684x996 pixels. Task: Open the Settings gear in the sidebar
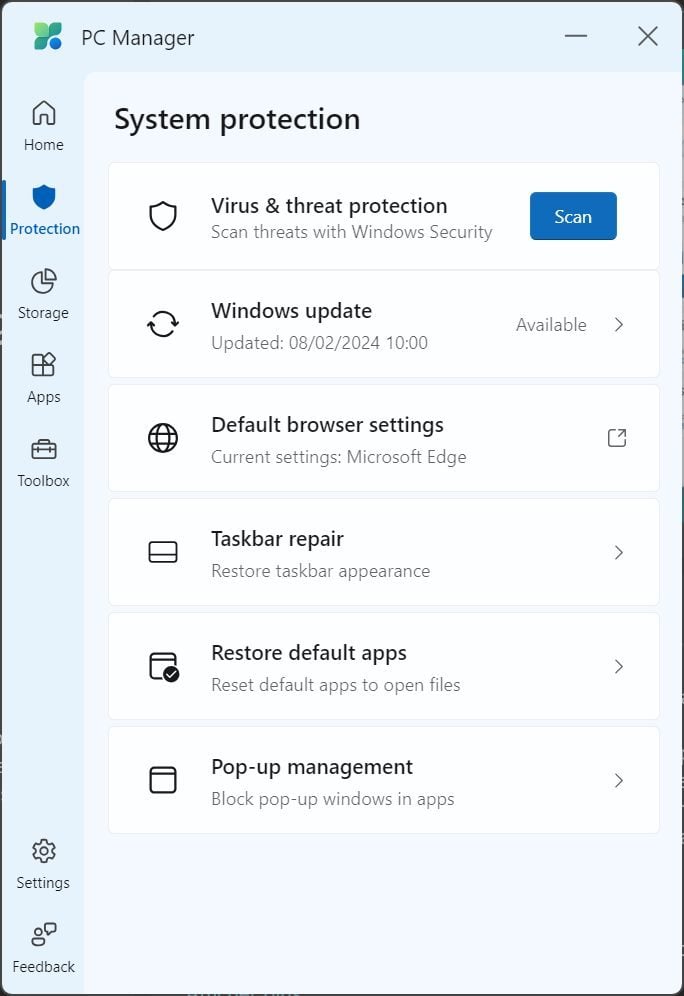(x=44, y=851)
